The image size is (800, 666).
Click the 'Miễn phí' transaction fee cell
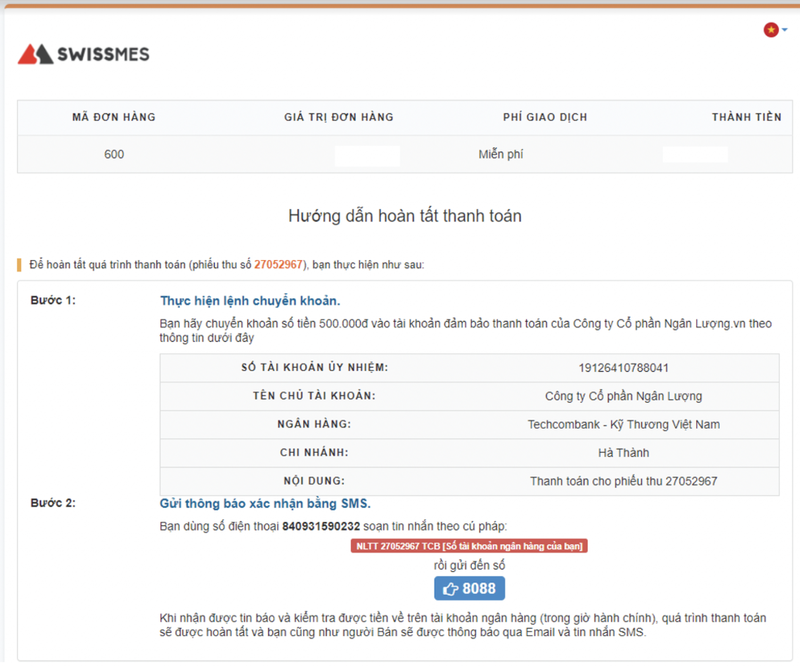tap(501, 154)
